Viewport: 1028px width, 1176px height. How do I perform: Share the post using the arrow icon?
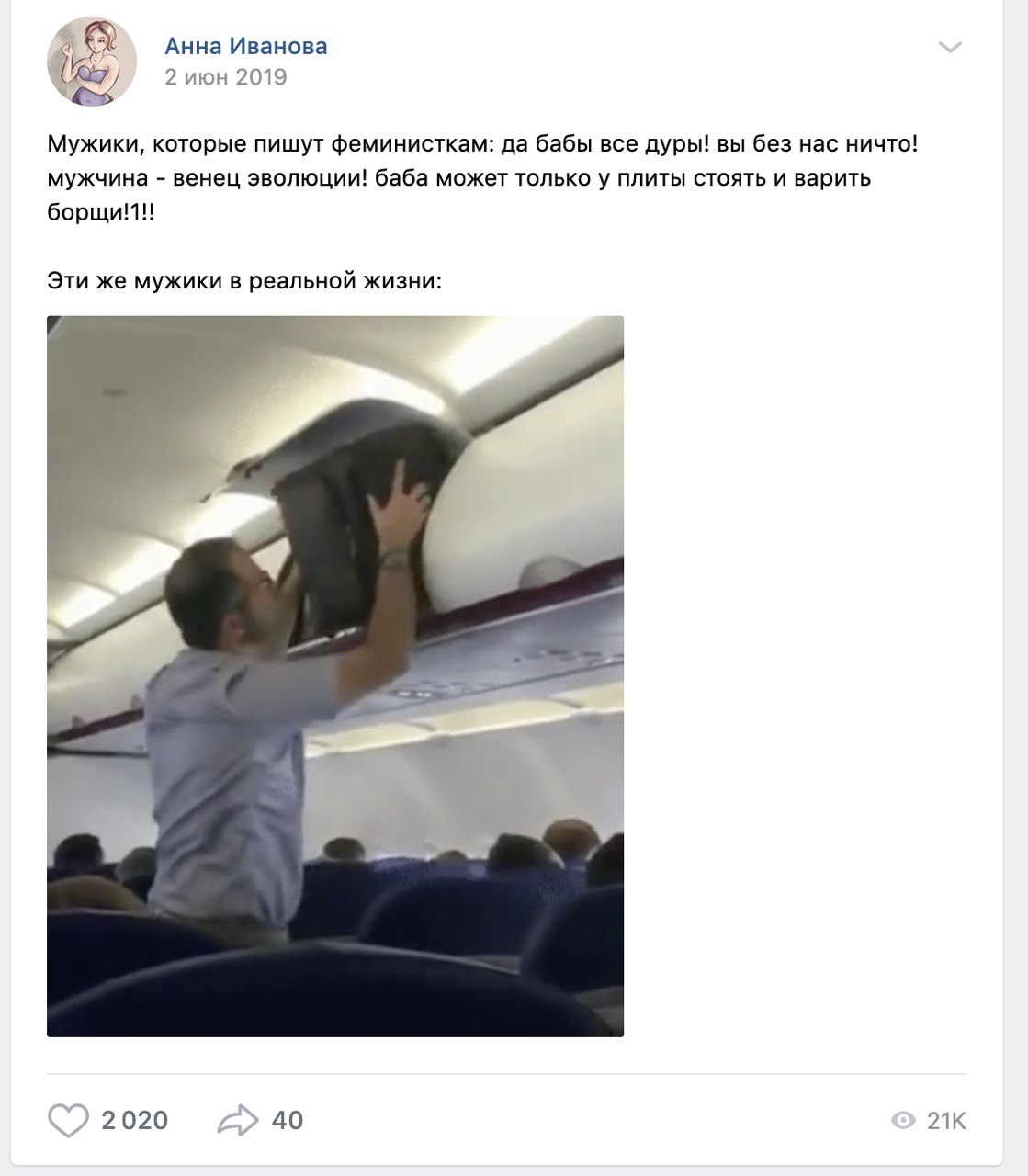[x=239, y=1120]
